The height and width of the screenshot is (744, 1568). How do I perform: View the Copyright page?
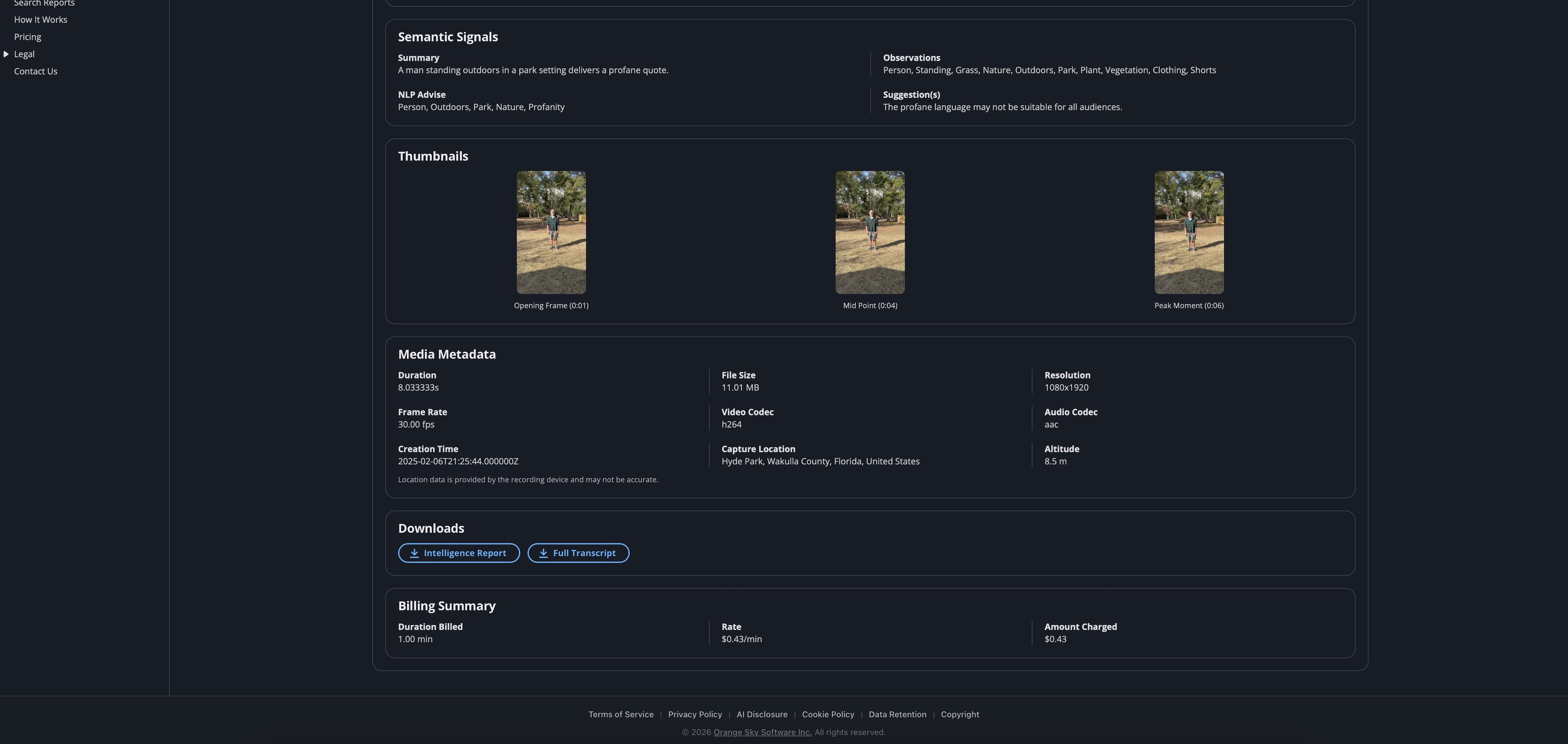960,714
